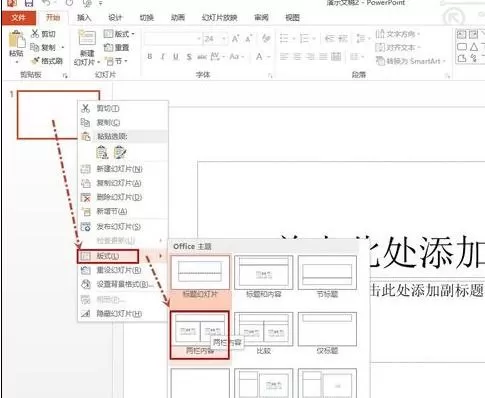Switch to the Review (审阅) tab

261,18
